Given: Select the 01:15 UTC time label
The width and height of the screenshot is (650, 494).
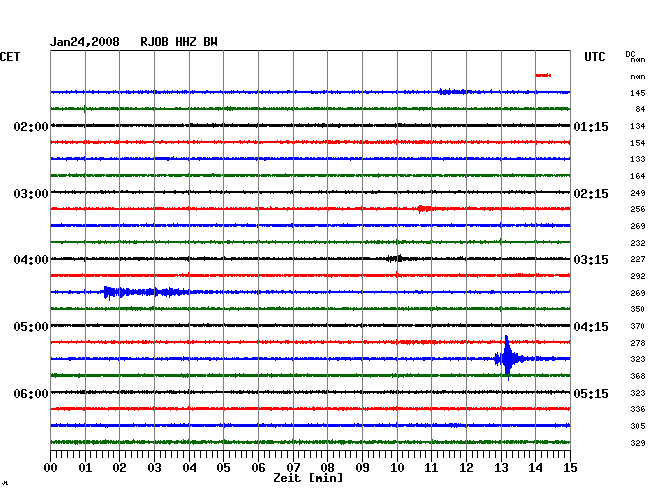Looking at the screenshot, I should tap(591, 126).
